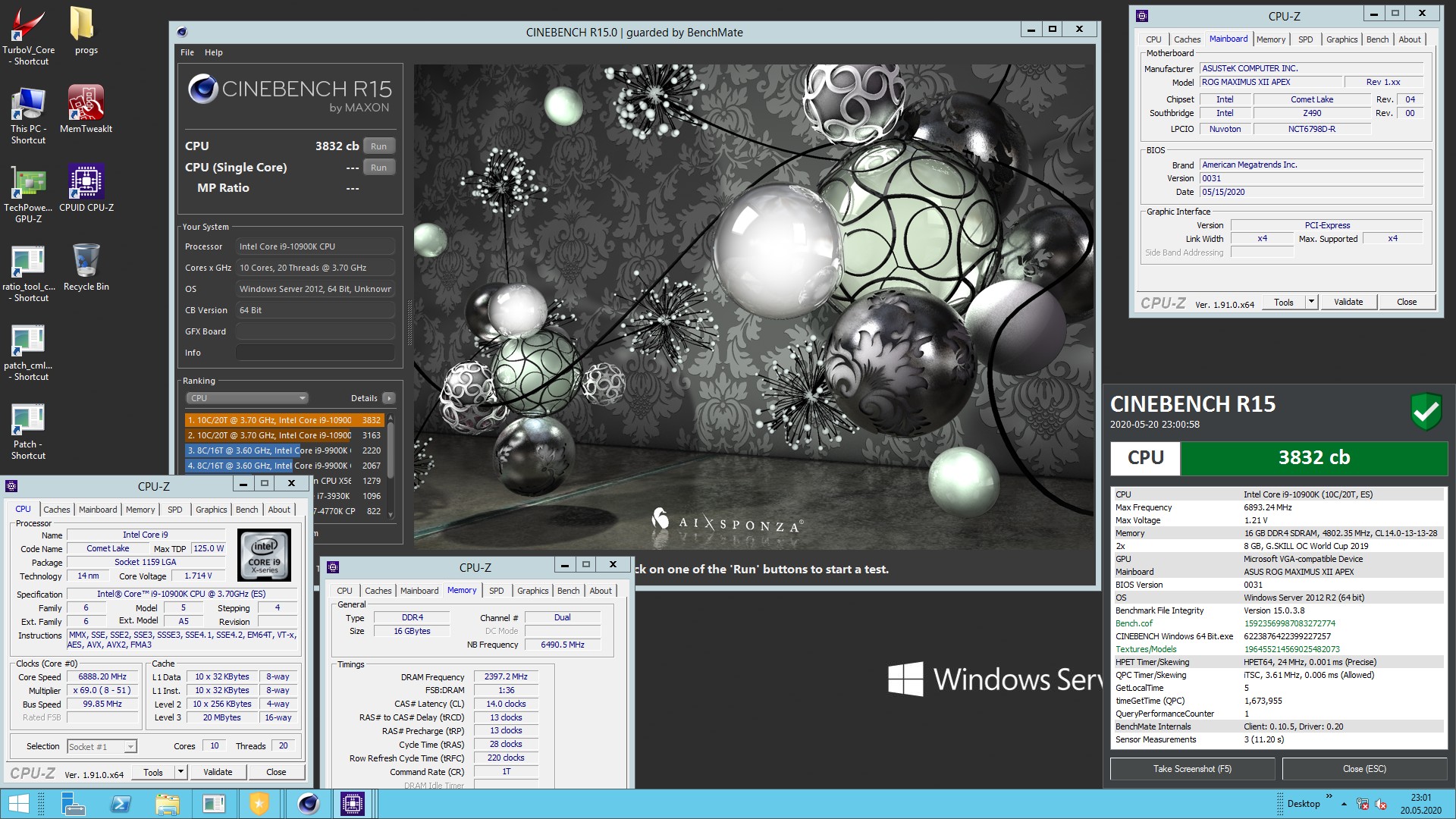This screenshot has height=819, width=1456.
Task: Open Tools dropdown arrow in Mainboard CPU-Z window
Action: click(x=1310, y=302)
